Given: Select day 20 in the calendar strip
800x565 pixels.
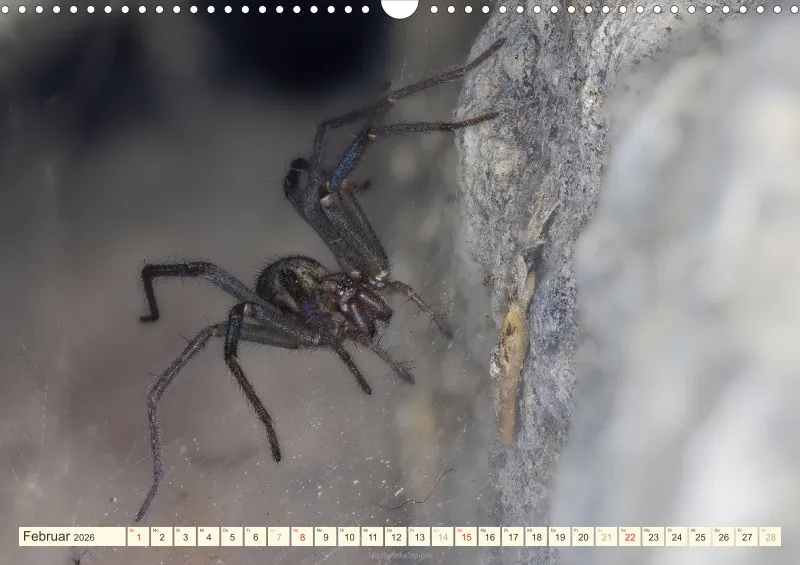Looking at the screenshot, I should click(583, 536).
